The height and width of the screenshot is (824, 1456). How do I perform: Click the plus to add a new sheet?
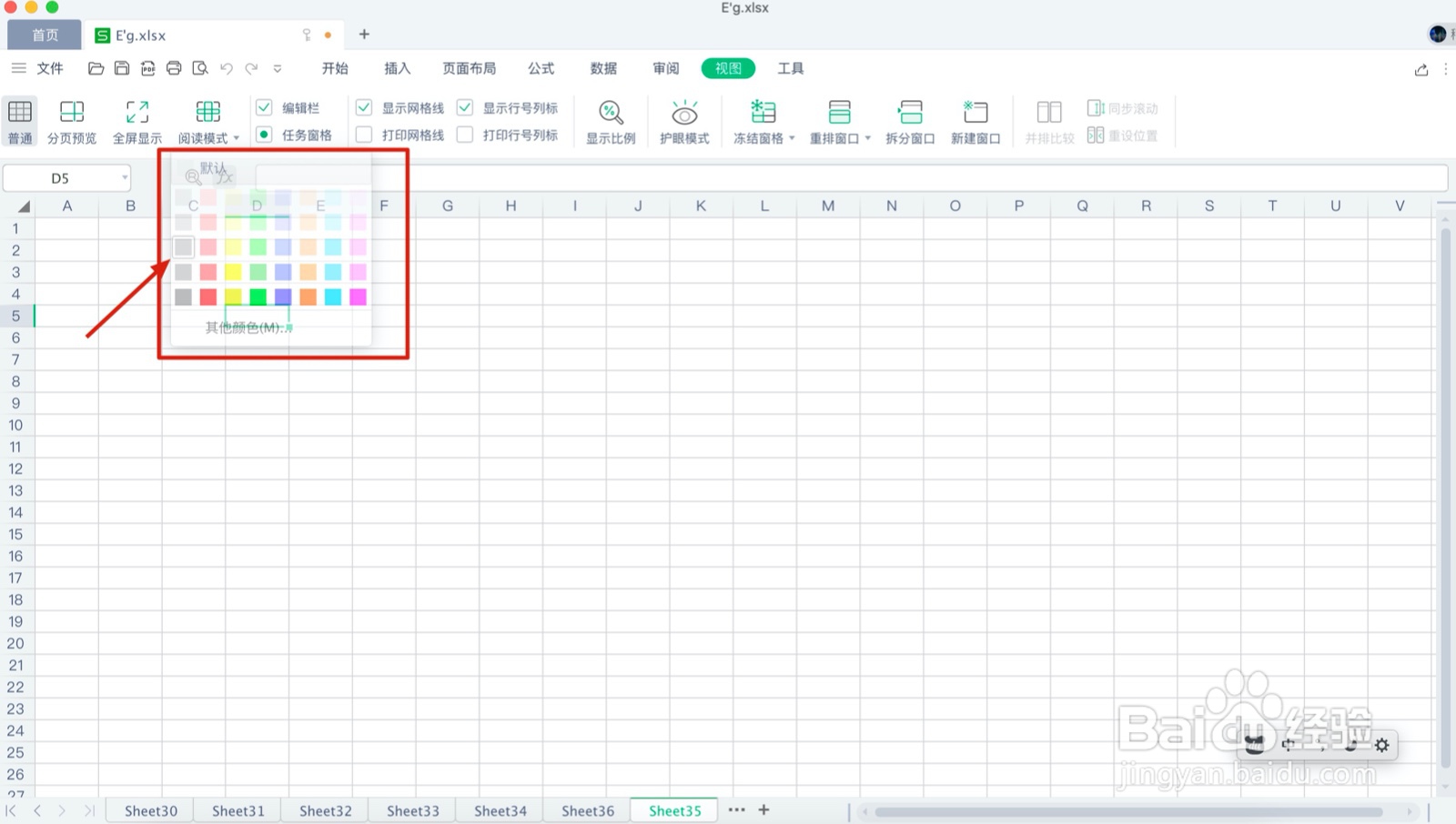(763, 809)
